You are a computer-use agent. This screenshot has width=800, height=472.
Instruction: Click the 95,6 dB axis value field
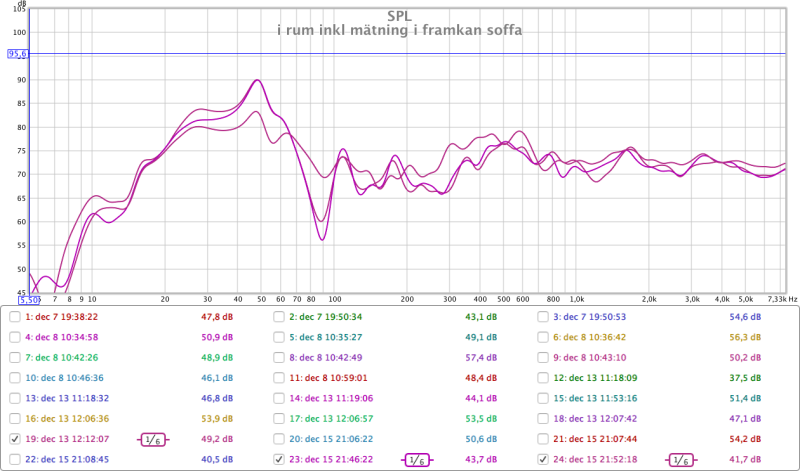click(18, 54)
